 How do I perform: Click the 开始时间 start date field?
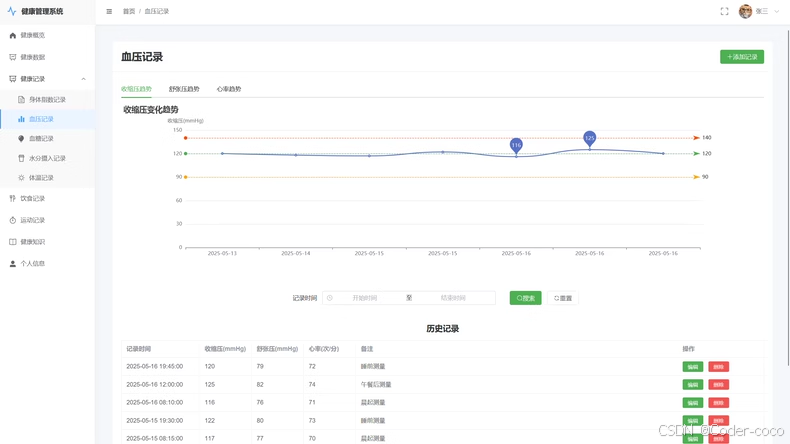(x=364, y=298)
